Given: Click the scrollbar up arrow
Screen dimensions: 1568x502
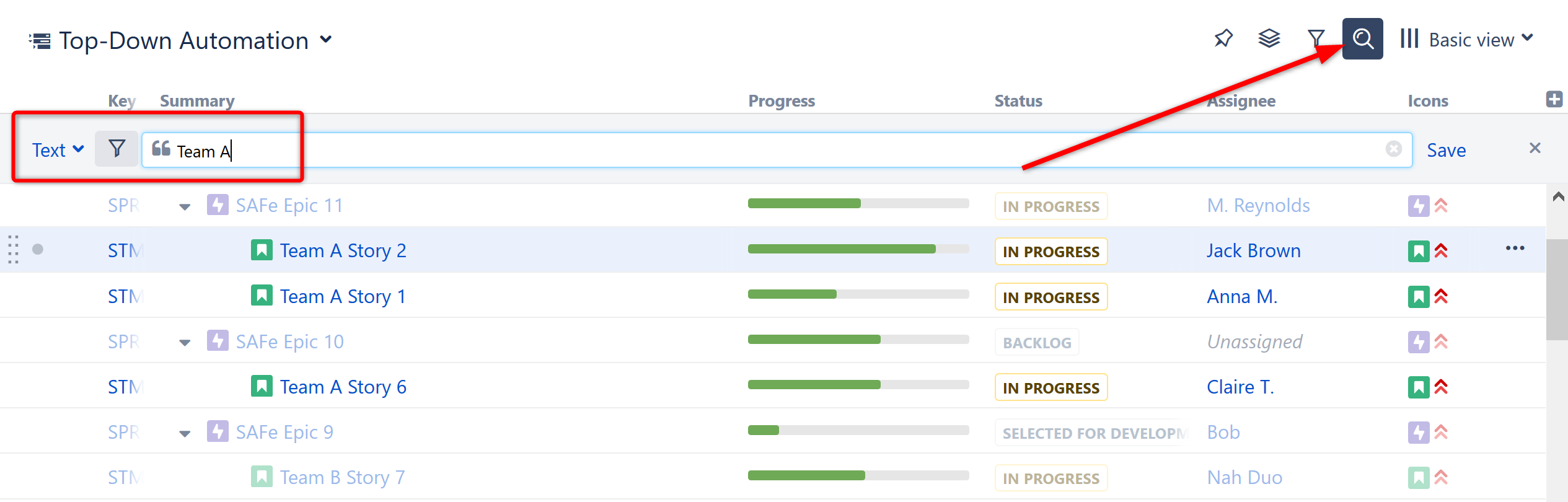Looking at the screenshot, I should [1558, 197].
